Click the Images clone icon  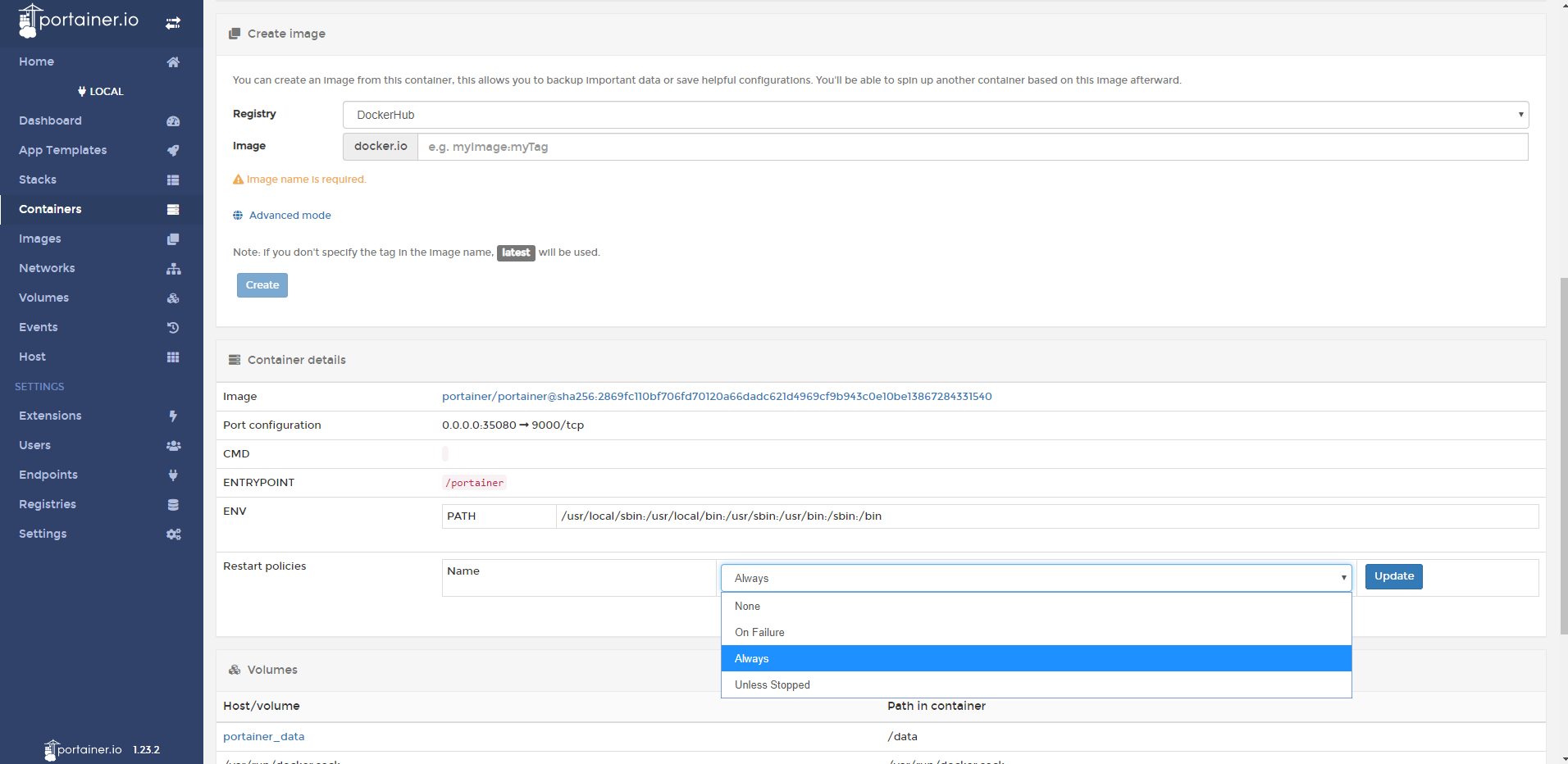point(173,239)
